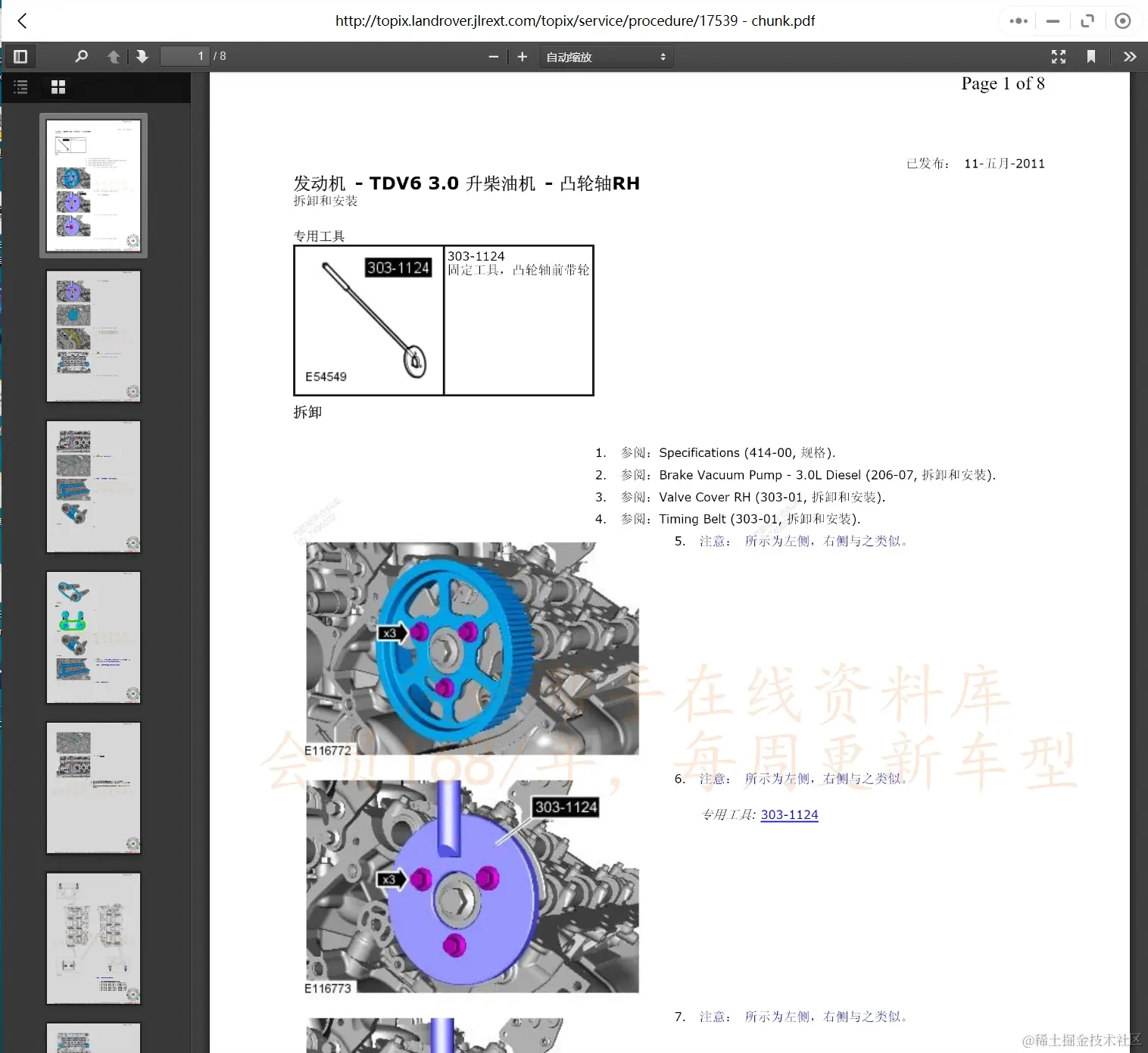
Task: Click the URL title text at top
Action: (575, 21)
